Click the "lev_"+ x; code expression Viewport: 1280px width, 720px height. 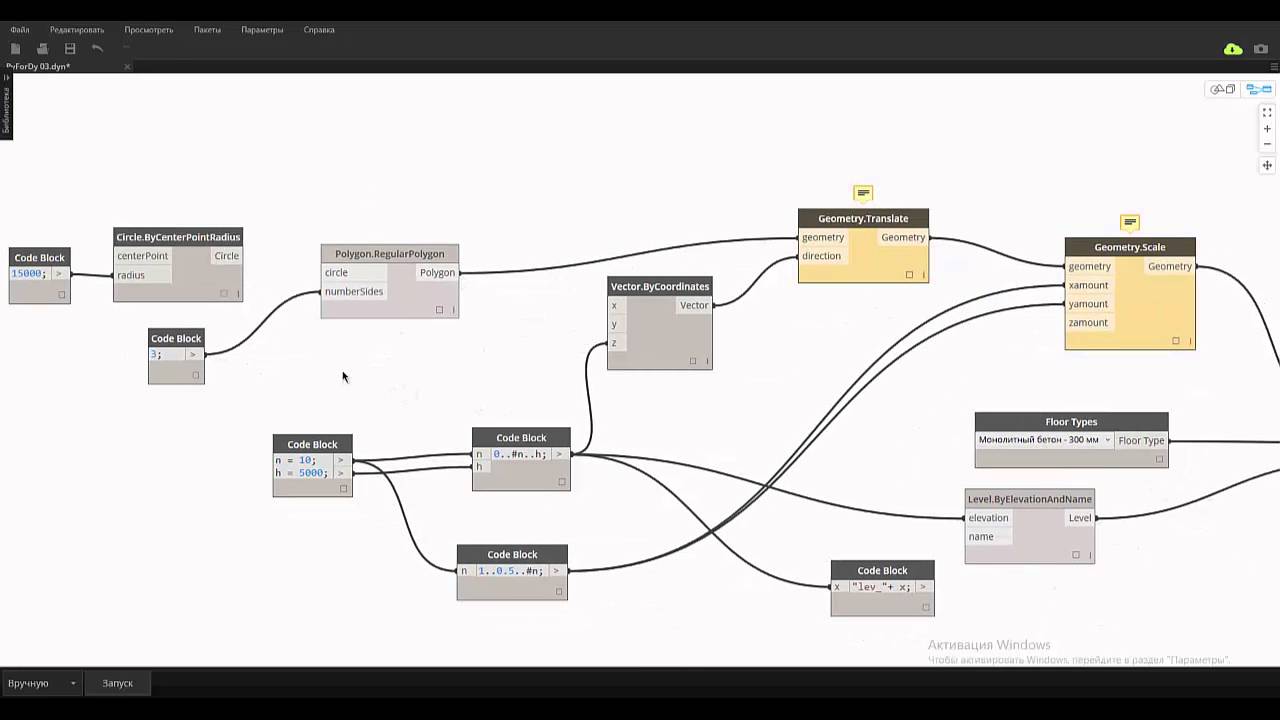(880, 587)
